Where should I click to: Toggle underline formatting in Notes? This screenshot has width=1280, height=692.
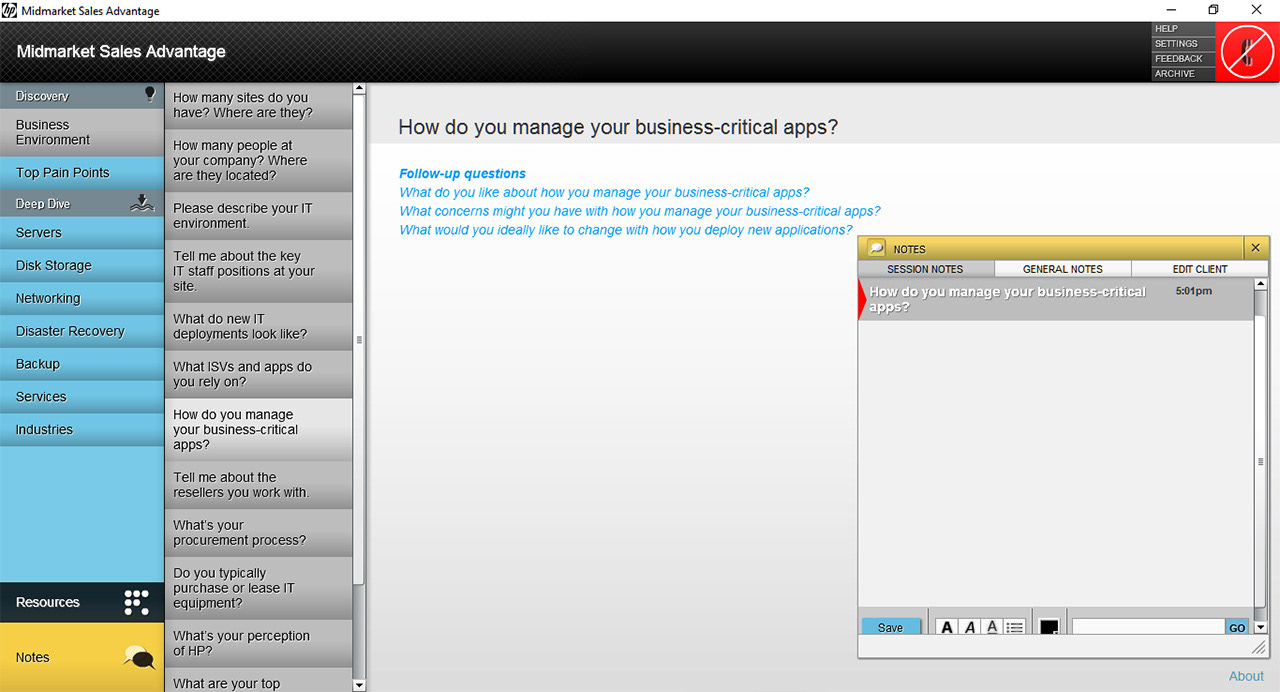[992, 628]
